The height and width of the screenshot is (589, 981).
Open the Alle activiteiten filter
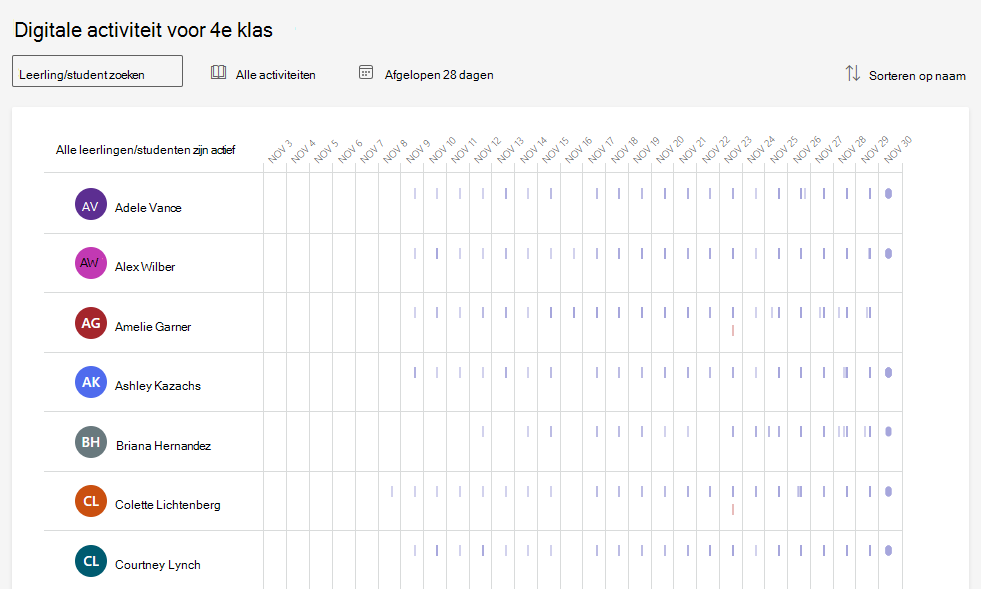[x=275, y=75]
